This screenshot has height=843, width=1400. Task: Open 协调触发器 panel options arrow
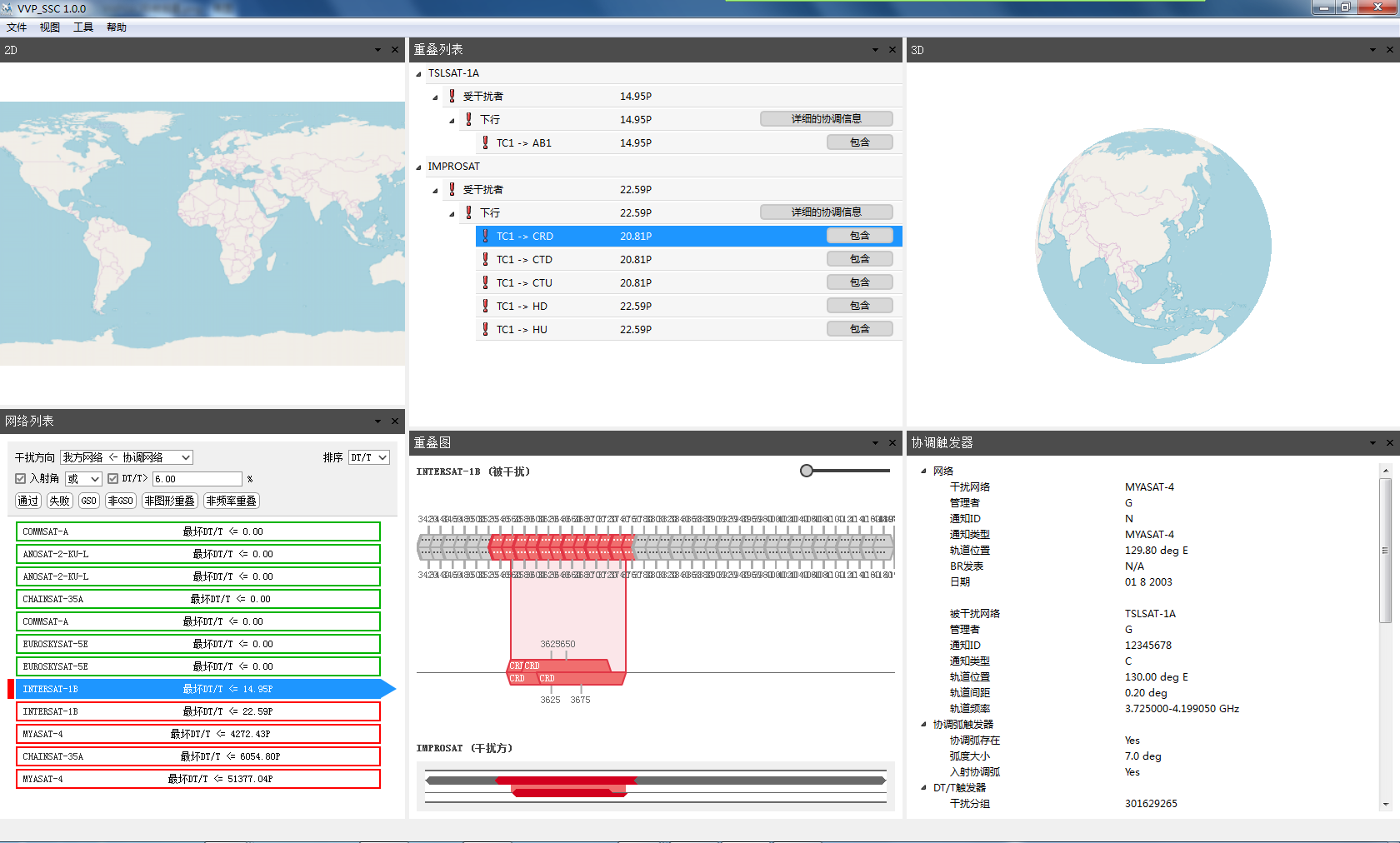(x=1372, y=443)
